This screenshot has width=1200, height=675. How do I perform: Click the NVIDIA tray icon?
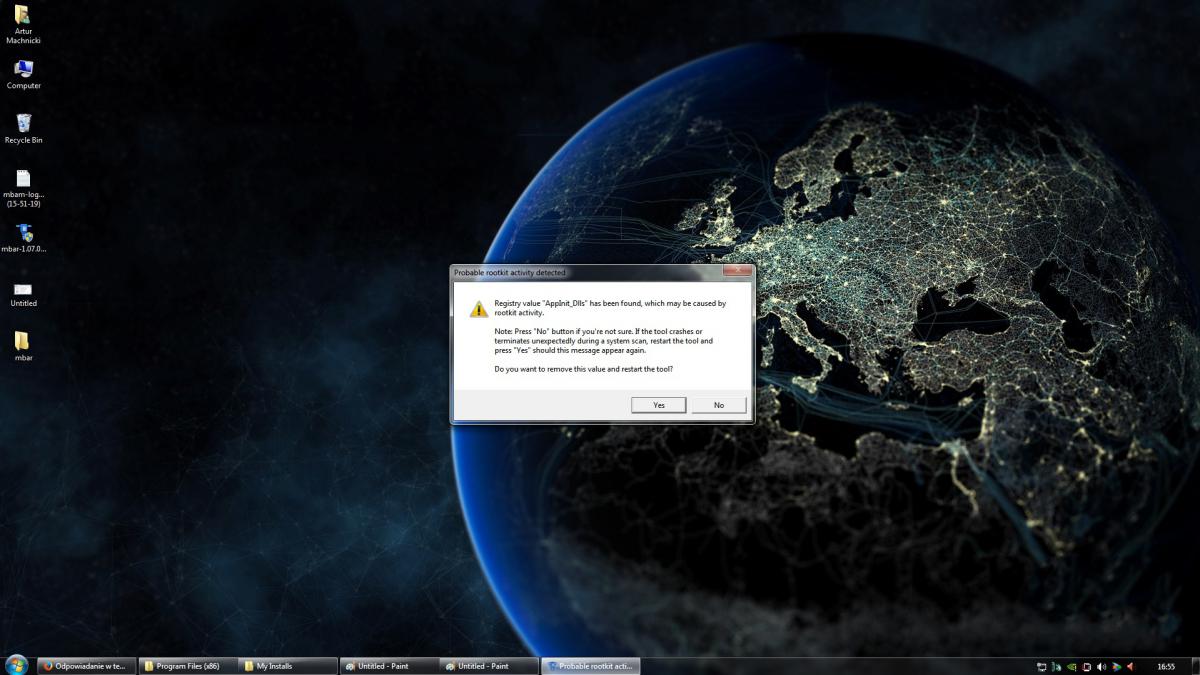(1071, 667)
